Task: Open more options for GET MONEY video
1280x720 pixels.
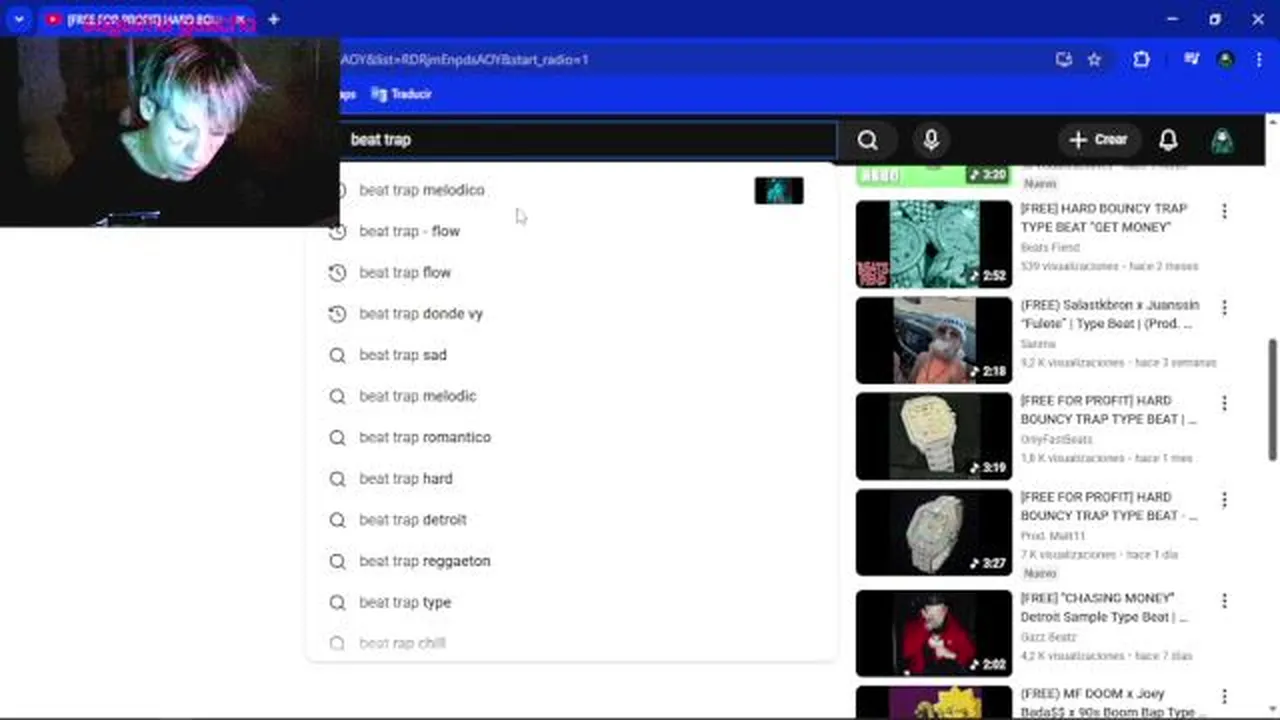Action: click(x=1224, y=211)
